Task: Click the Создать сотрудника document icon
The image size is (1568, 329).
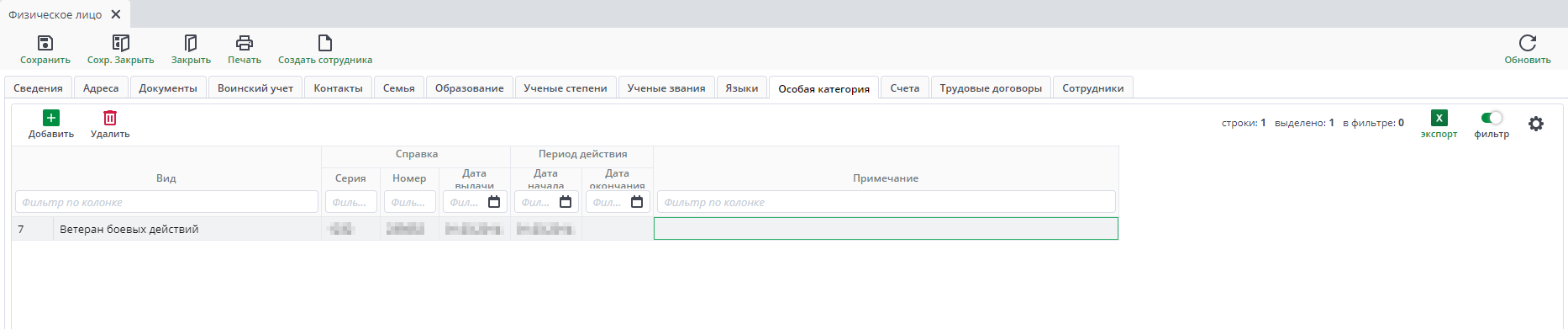Action: (x=325, y=43)
